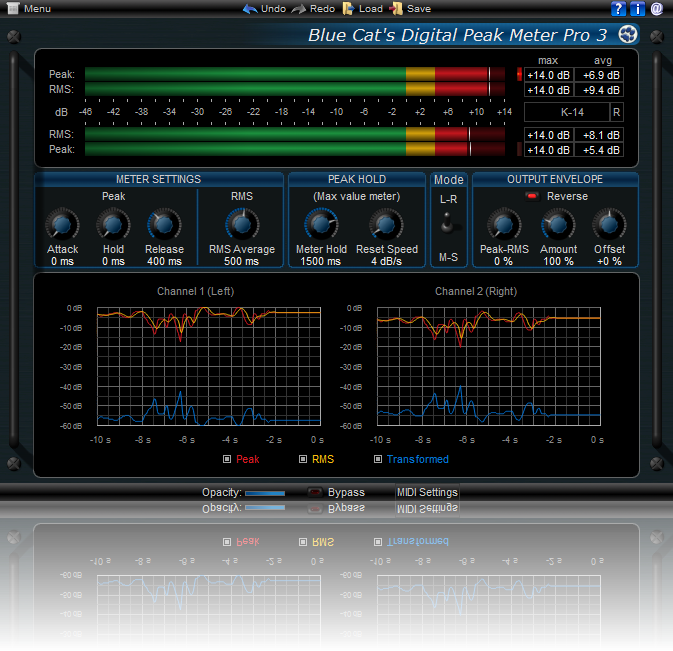This screenshot has height=651, width=673.
Task: Click the Opacity slider
Action: pyautogui.click(x=265, y=493)
